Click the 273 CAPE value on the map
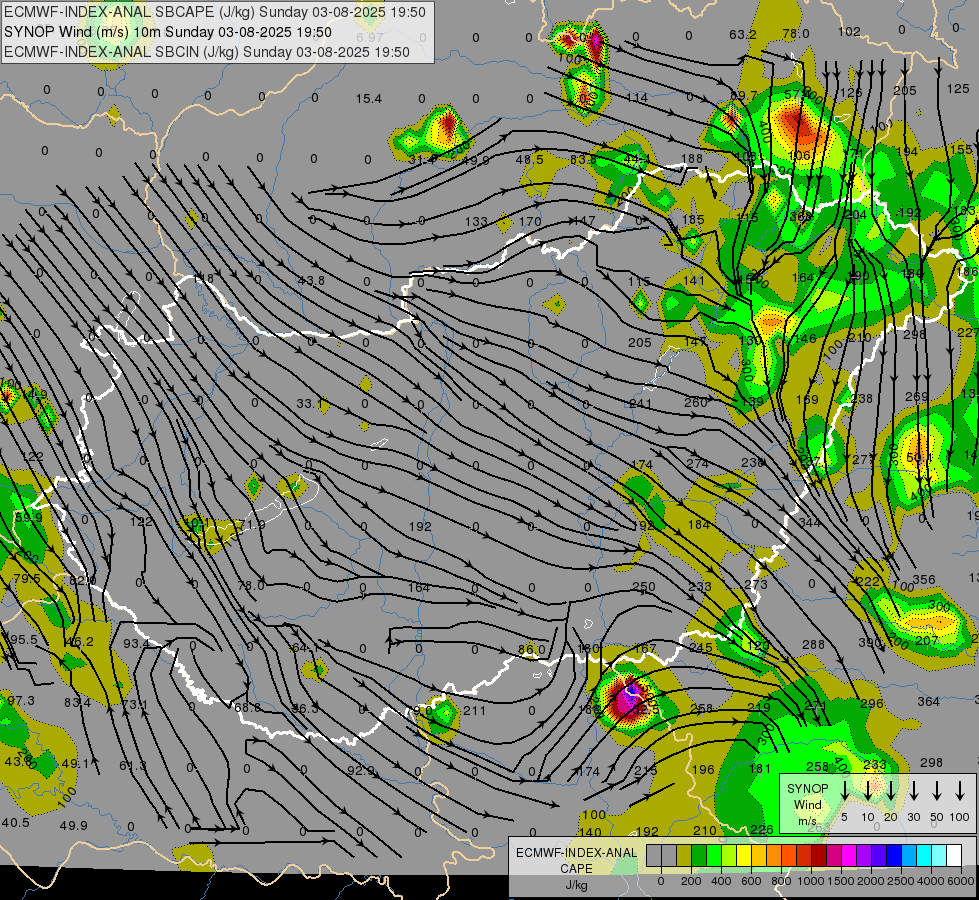 (755, 585)
